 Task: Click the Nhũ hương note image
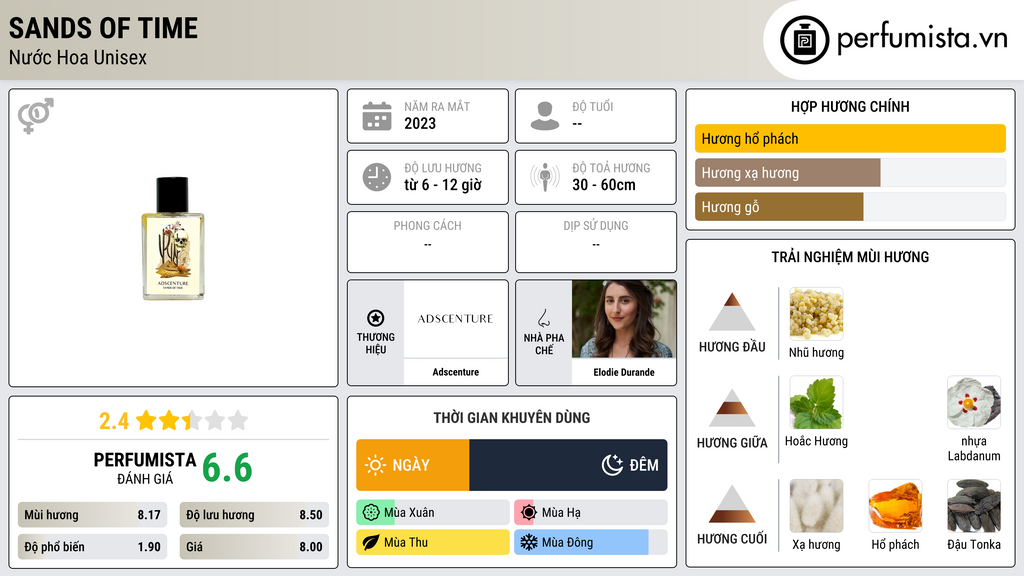tap(816, 313)
